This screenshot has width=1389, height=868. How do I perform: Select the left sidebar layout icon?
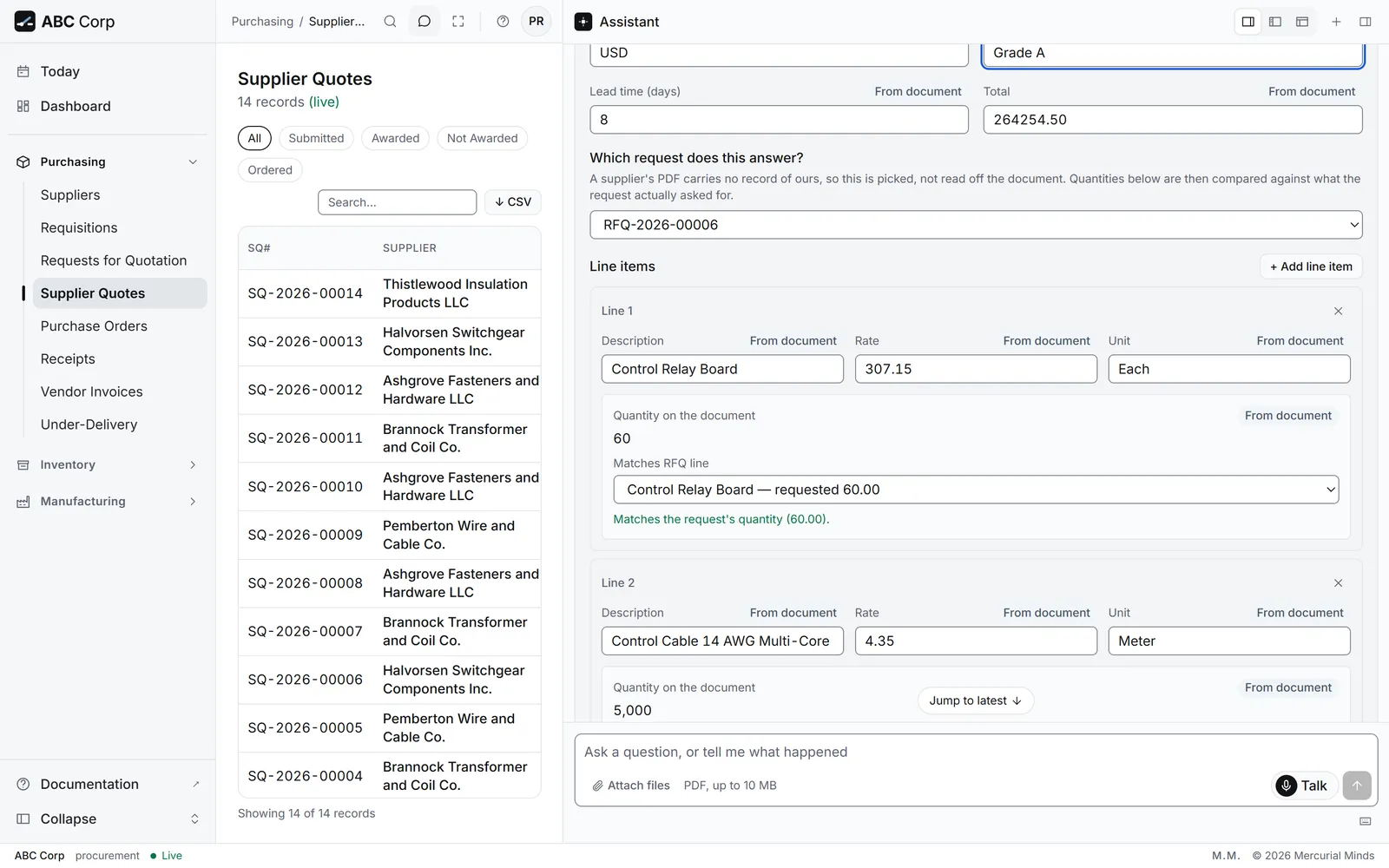[1275, 22]
